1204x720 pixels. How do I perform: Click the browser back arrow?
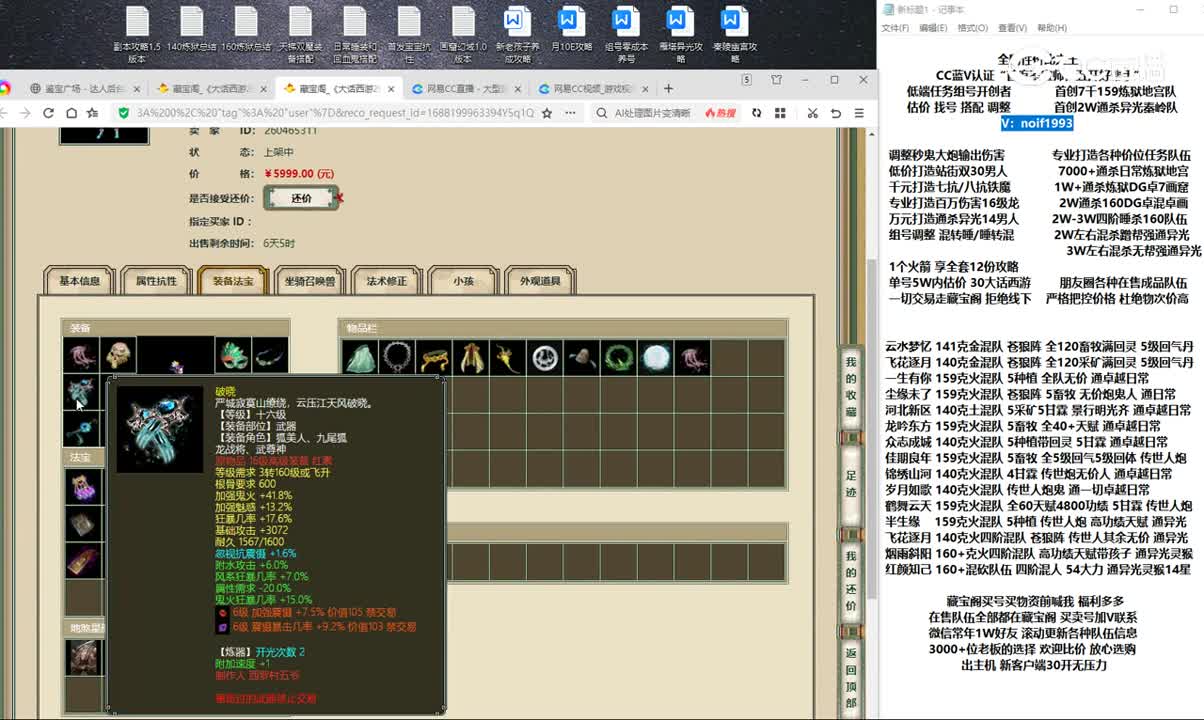click(5, 113)
